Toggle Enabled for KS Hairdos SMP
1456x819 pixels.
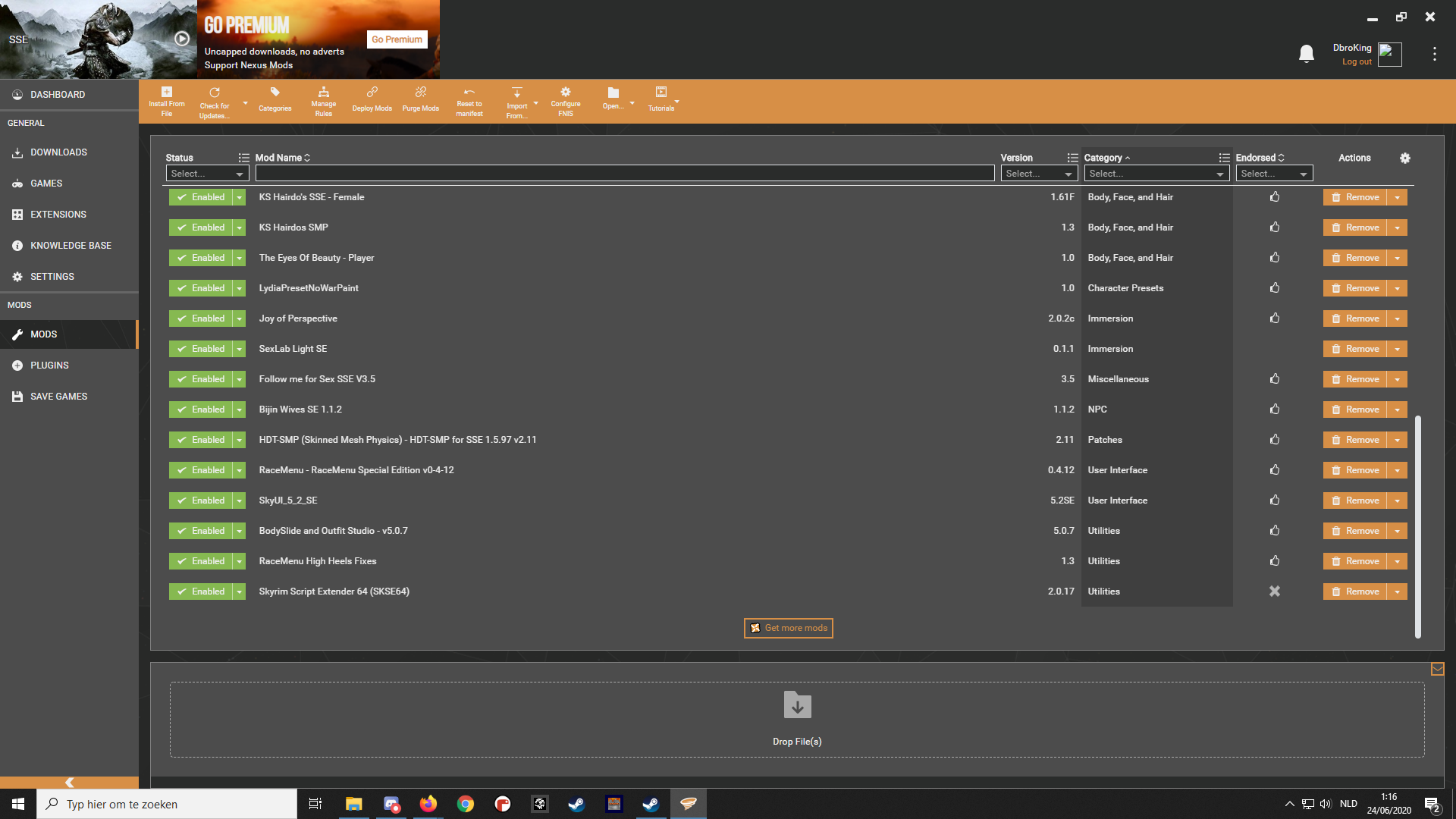pos(201,227)
